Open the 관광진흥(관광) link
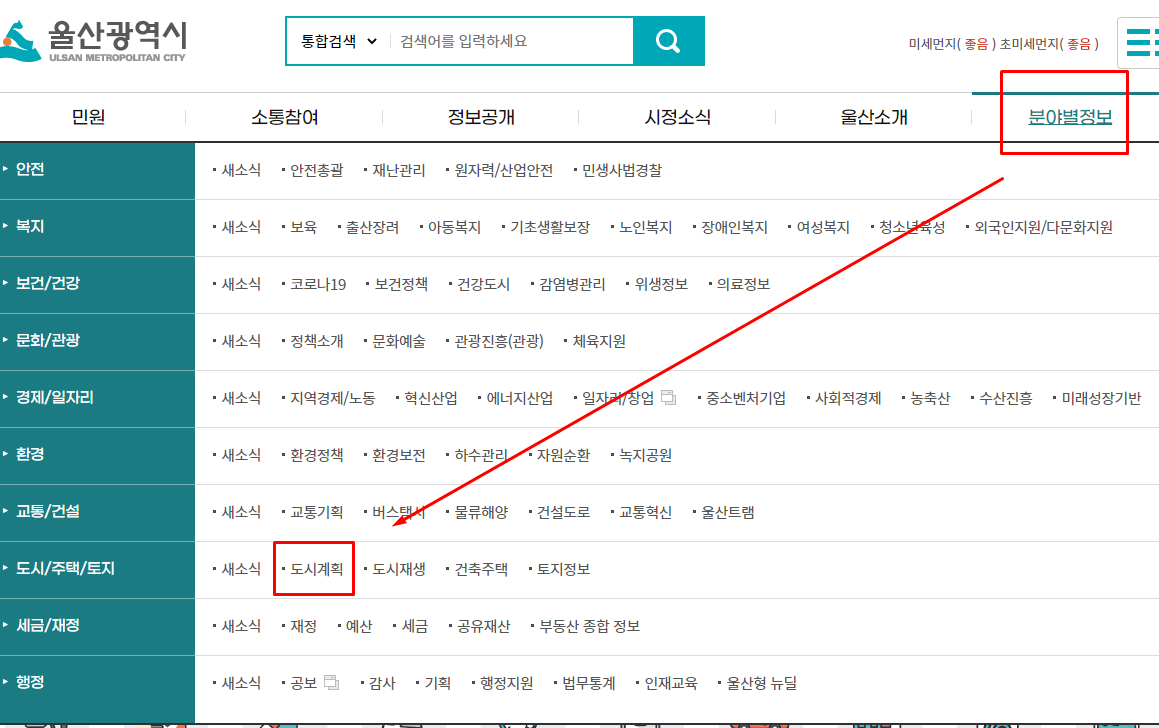Screen dimensions: 1159x728 click(499, 341)
